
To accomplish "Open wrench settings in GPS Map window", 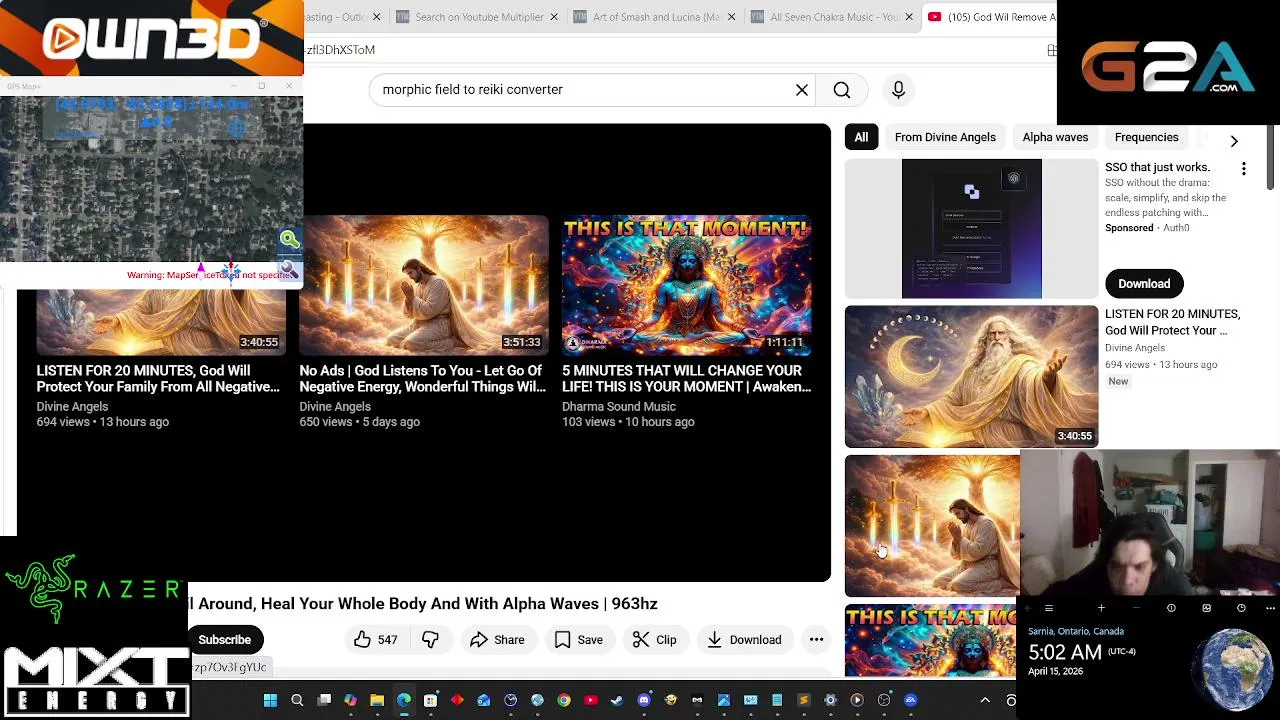I will pyautogui.click(x=289, y=270).
